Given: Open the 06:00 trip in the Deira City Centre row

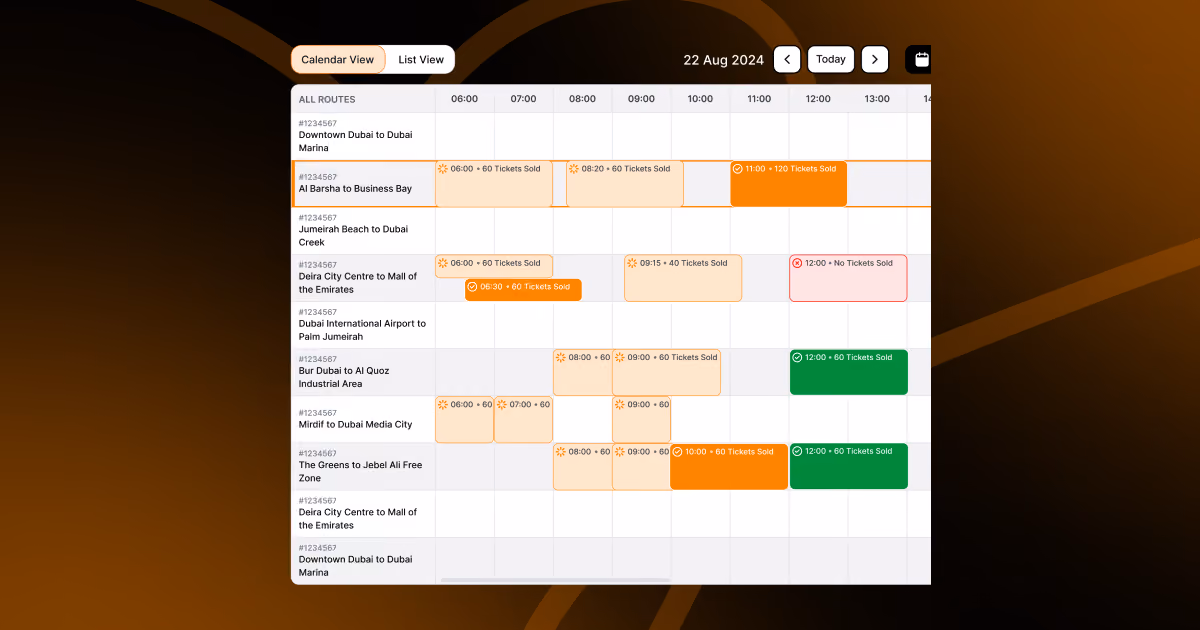Looking at the screenshot, I should [x=494, y=266].
